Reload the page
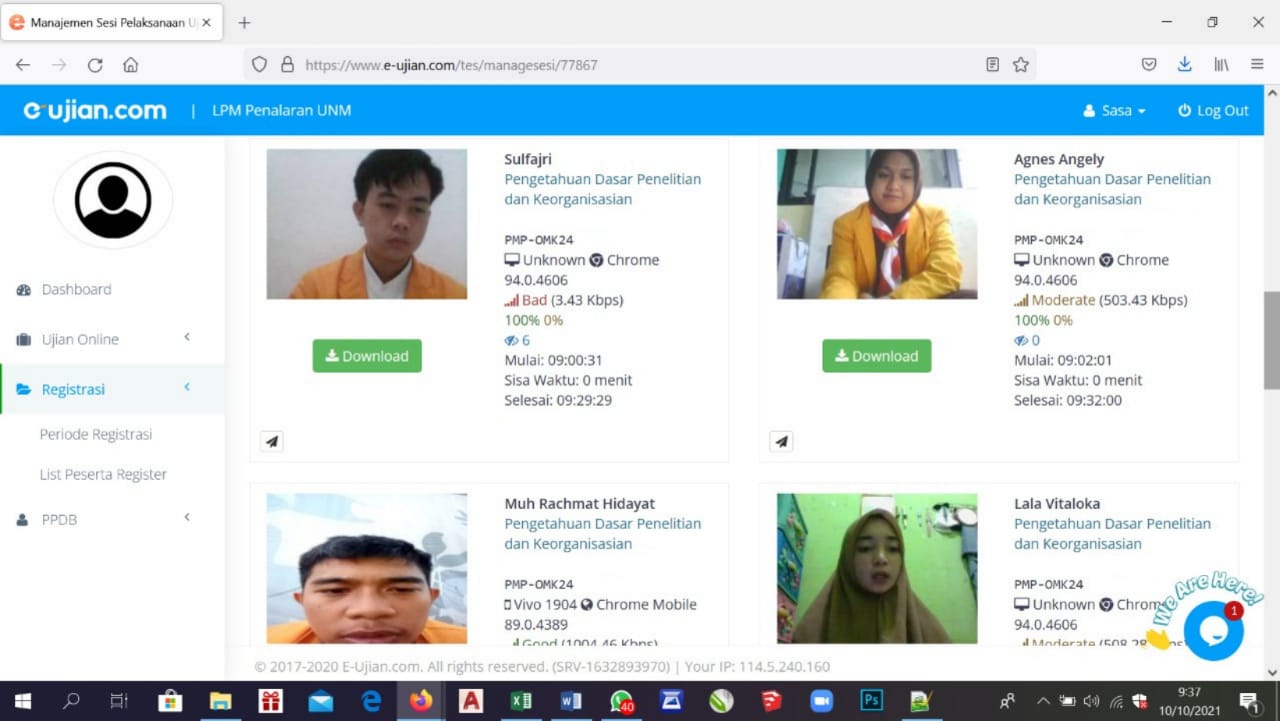This screenshot has width=1280, height=721. click(95, 65)
